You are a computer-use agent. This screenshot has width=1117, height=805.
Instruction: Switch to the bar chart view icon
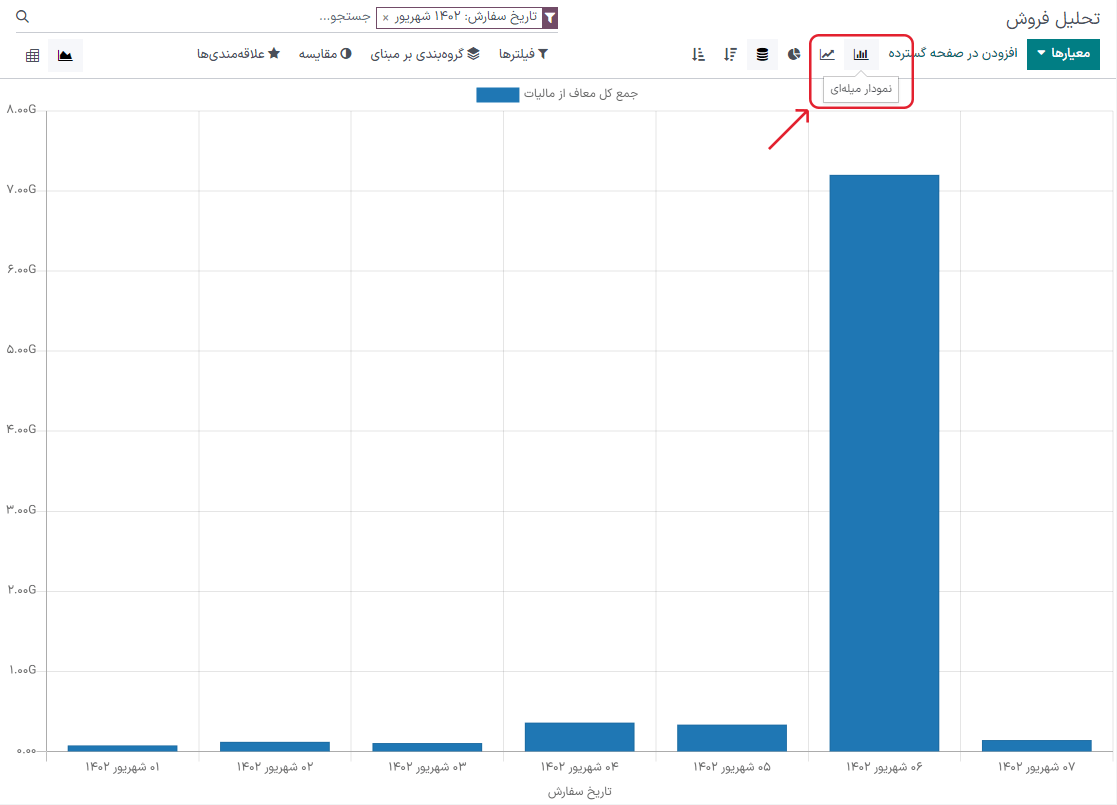(x=861, y=54)
